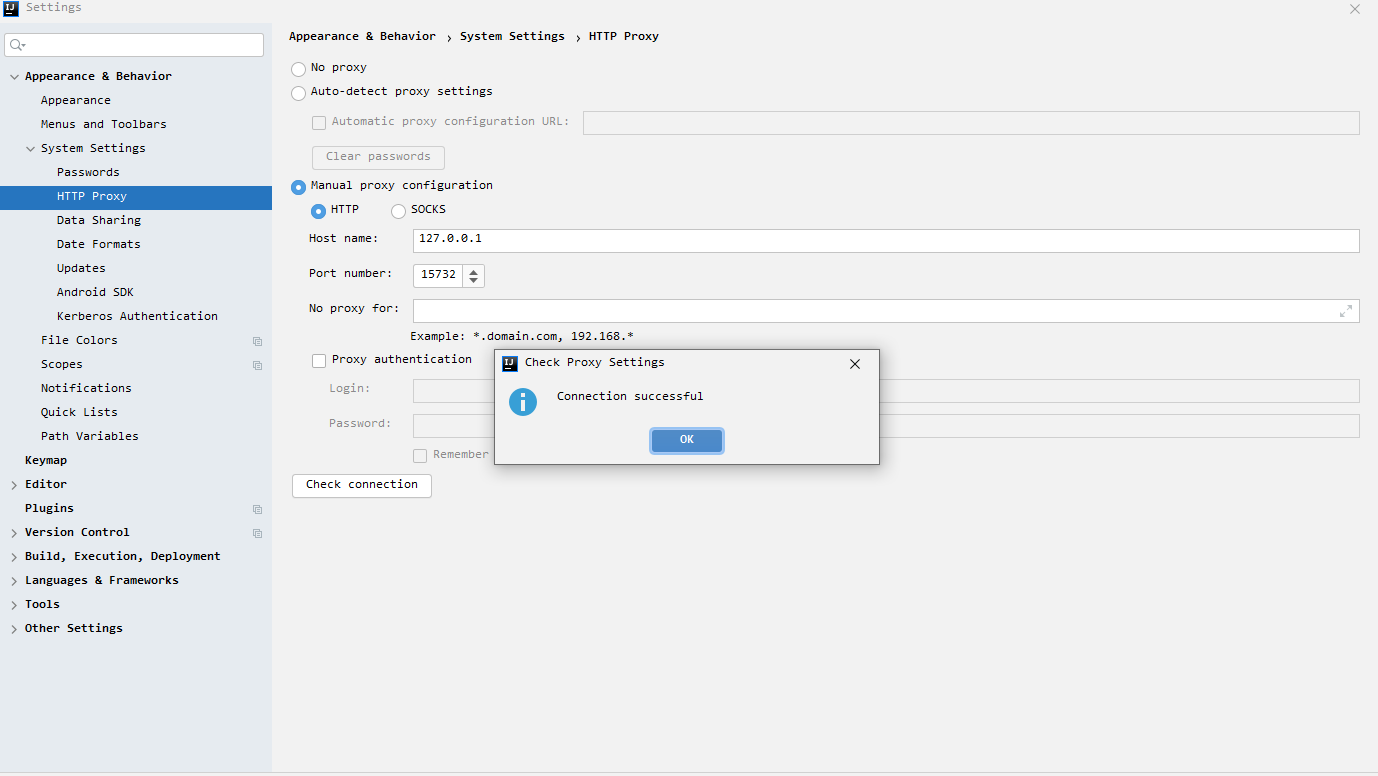Click the project-level icon beside Version Control

coord(258,533)
